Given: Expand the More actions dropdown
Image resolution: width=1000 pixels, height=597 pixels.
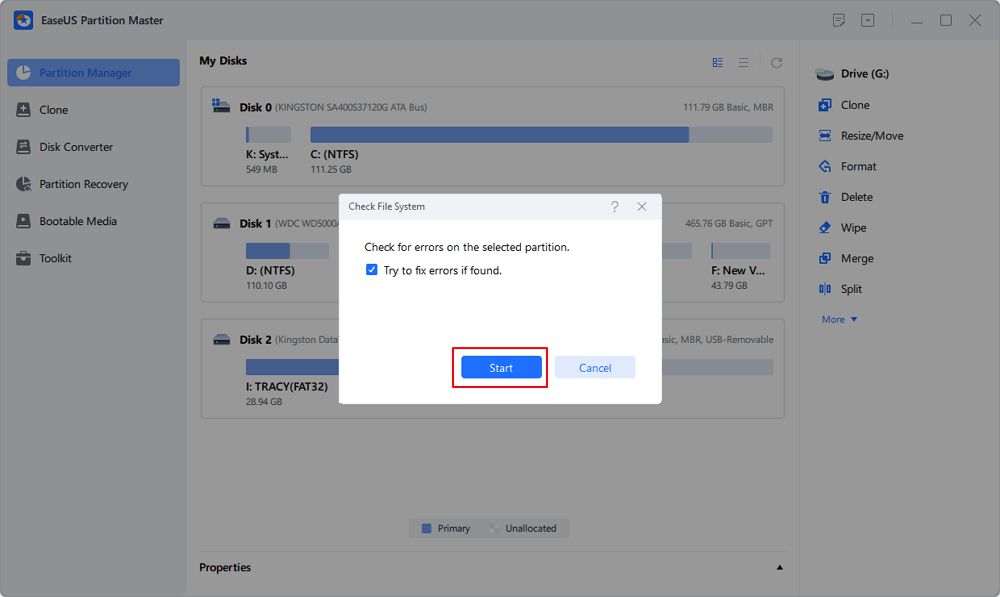Looking at the screenshot, I should (840, 320).
